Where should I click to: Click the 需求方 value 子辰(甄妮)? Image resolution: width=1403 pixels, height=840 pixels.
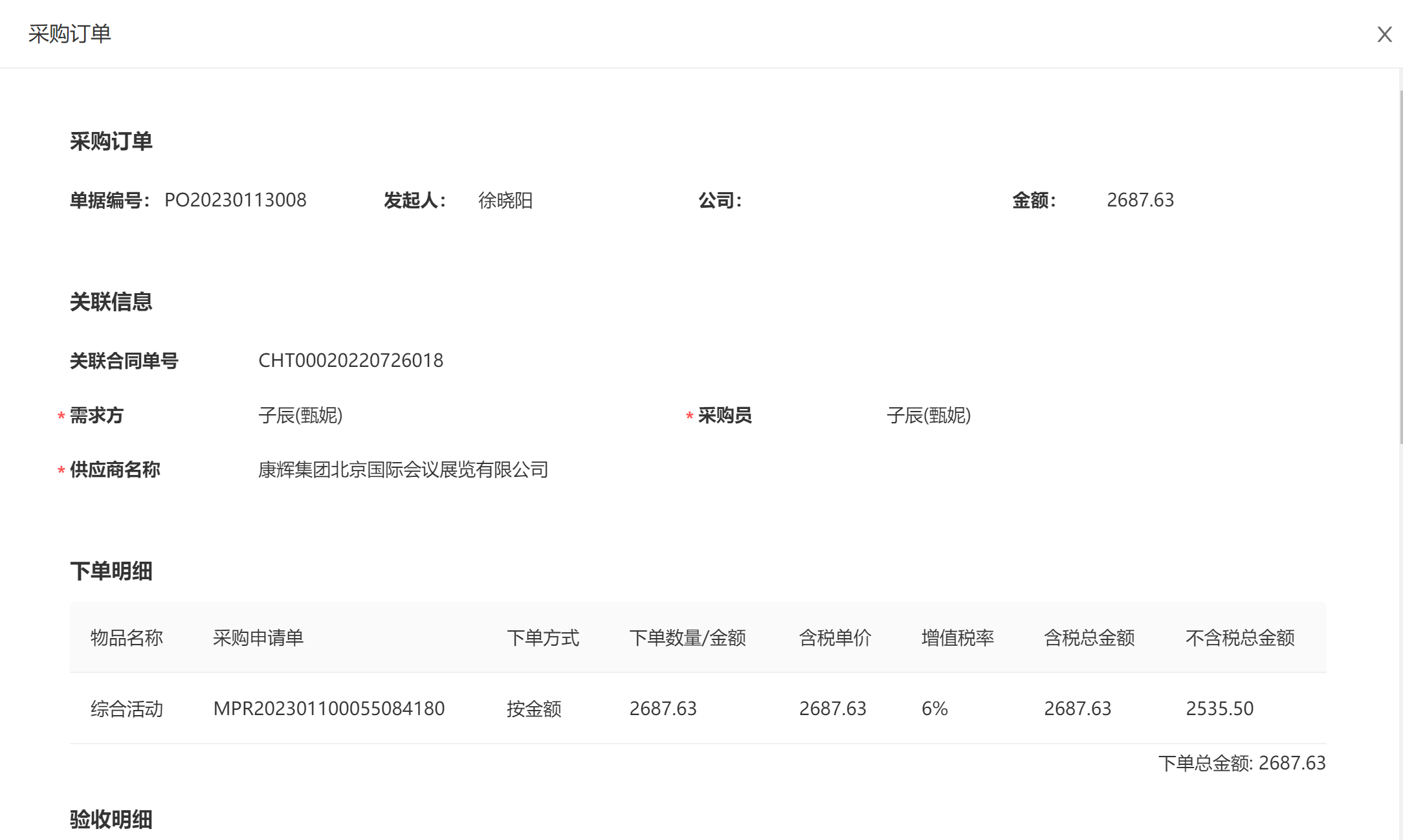point(300,415)
